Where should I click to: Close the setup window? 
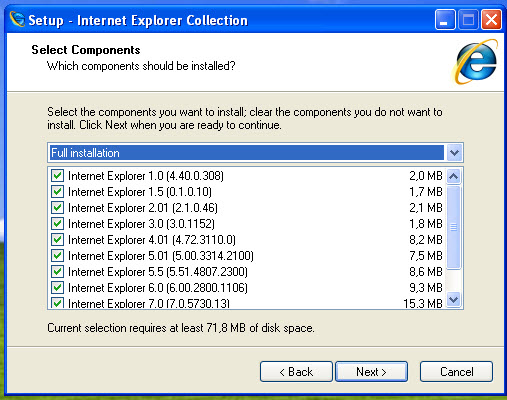pyautogui.click(x=491, y=20)
